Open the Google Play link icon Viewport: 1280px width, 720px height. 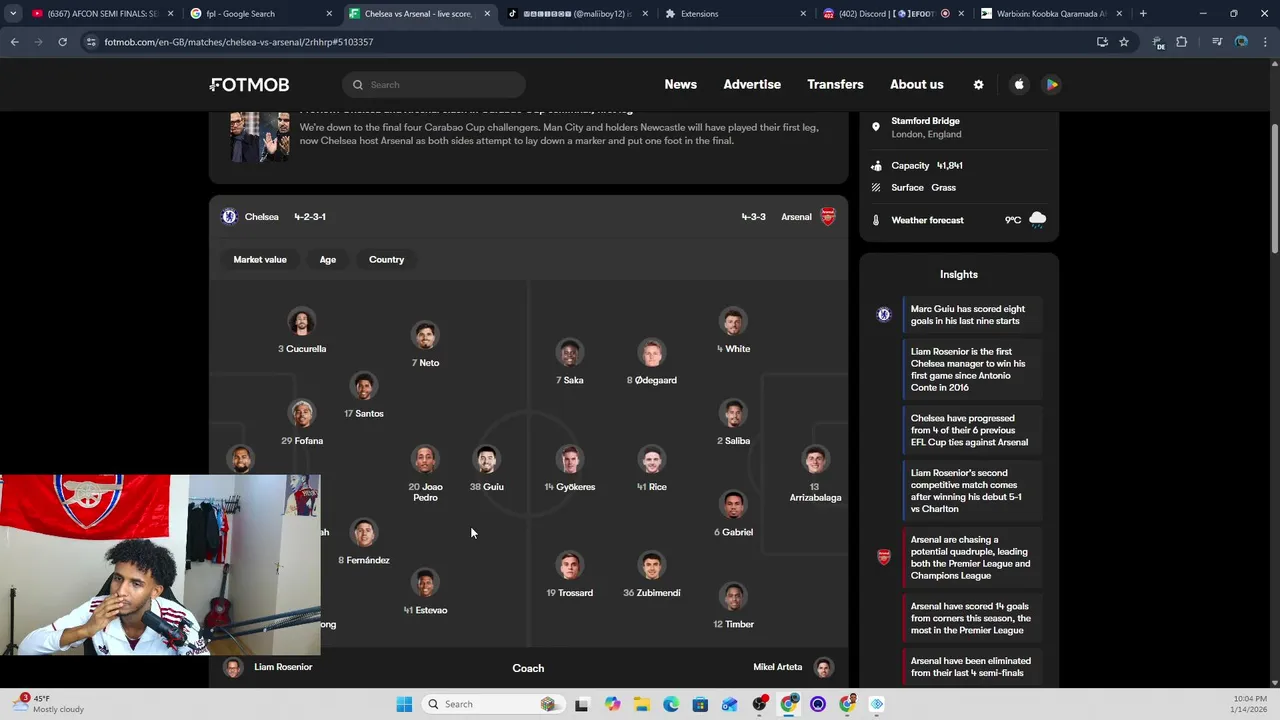click(x=1052, y=85)
